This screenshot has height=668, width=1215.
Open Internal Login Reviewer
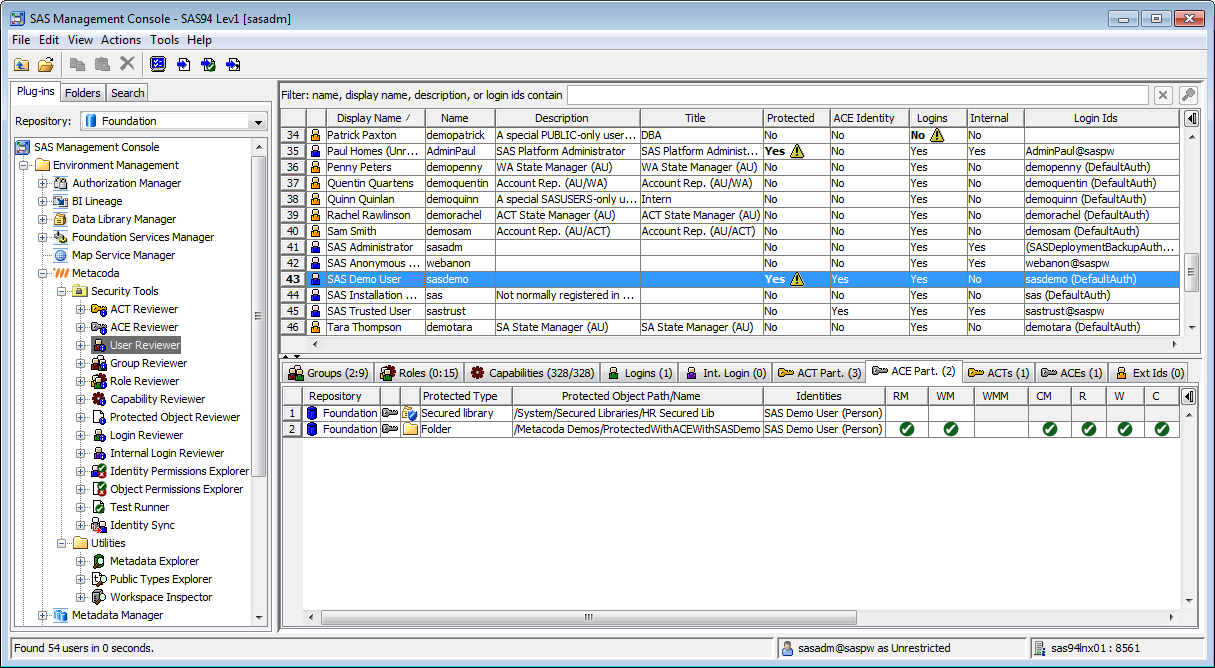pyautogui.click(x=167, y=453)
